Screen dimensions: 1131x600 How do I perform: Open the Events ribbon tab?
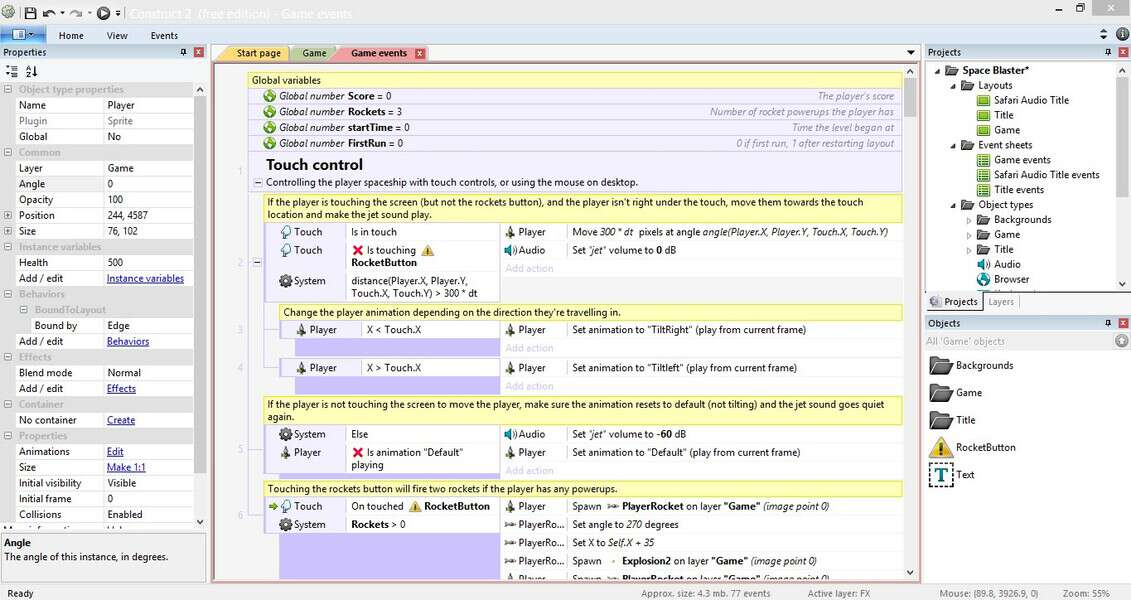click(164, 35)
